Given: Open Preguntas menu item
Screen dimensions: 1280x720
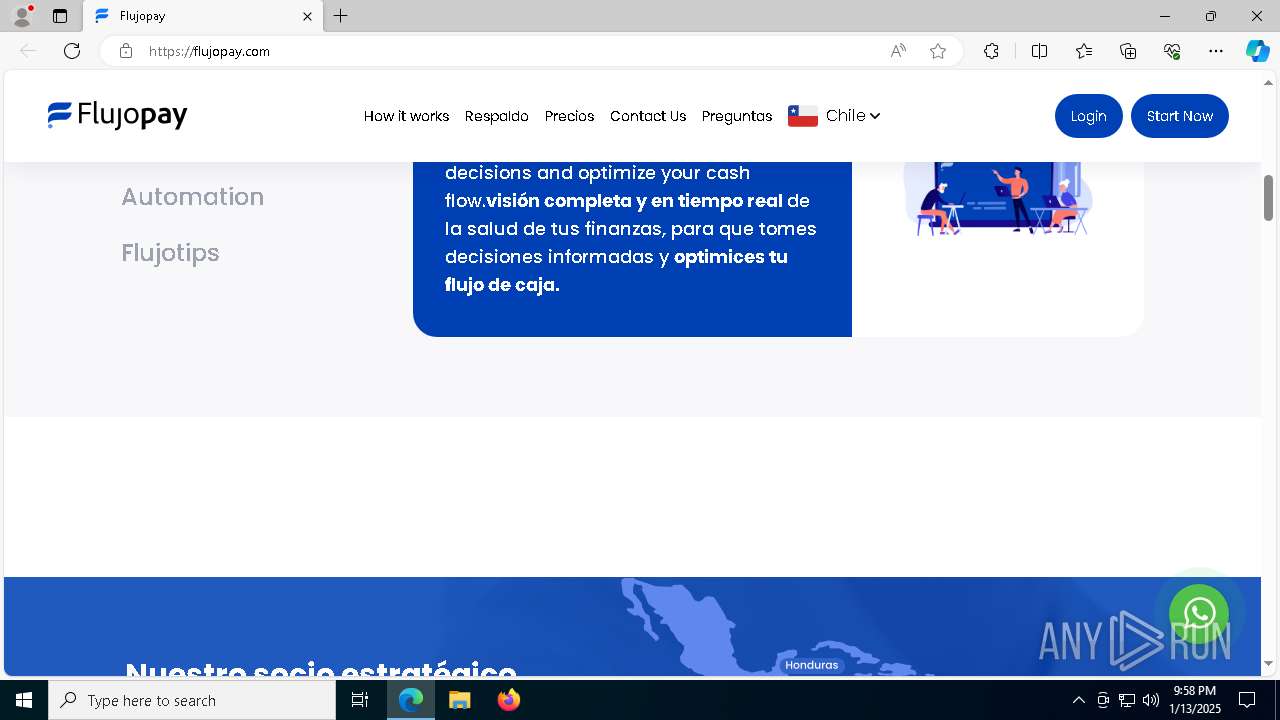Looking at the screenshot, I should click(x=737, y=116).
